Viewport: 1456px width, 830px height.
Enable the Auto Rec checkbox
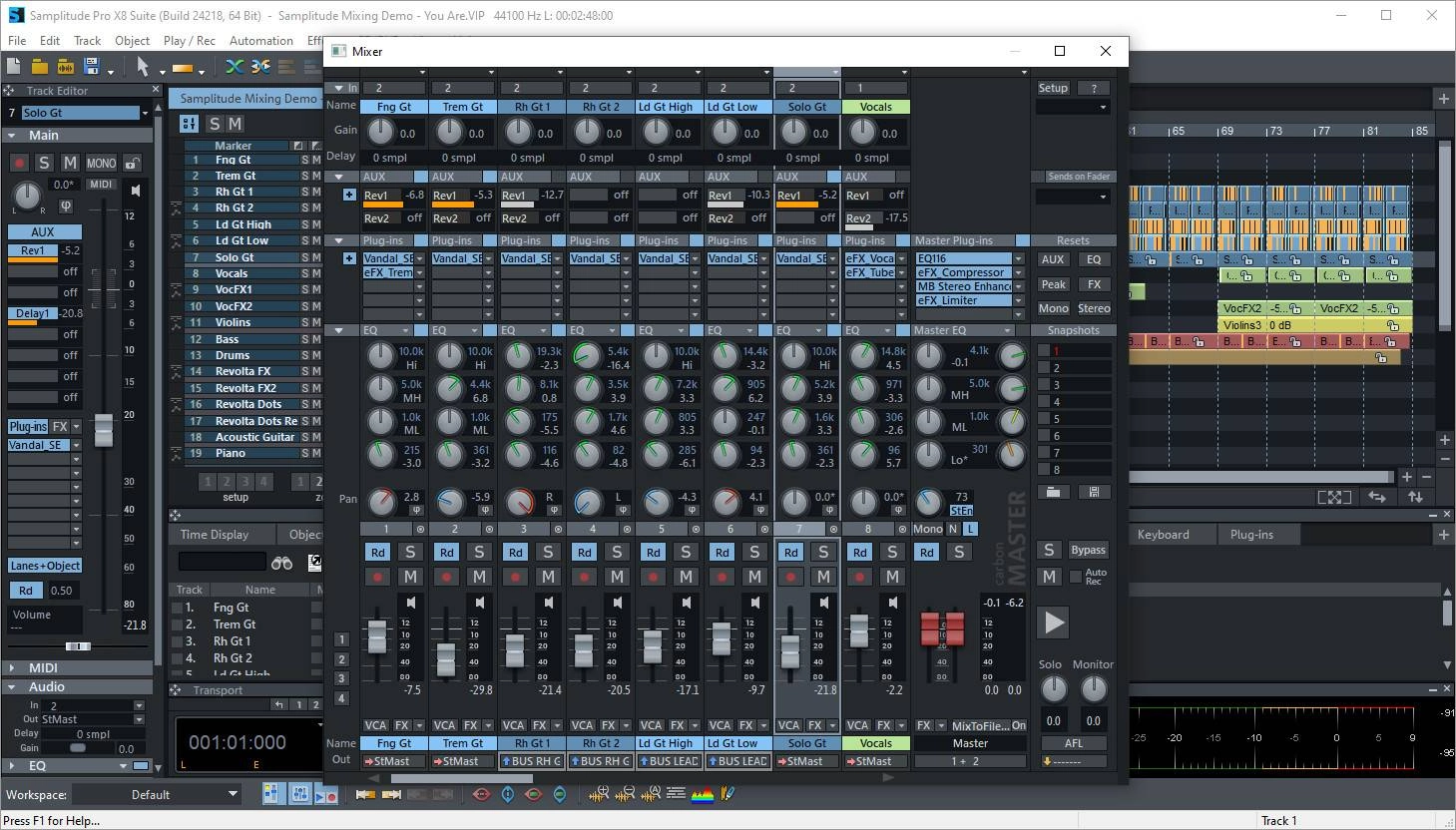point(1075,577)
